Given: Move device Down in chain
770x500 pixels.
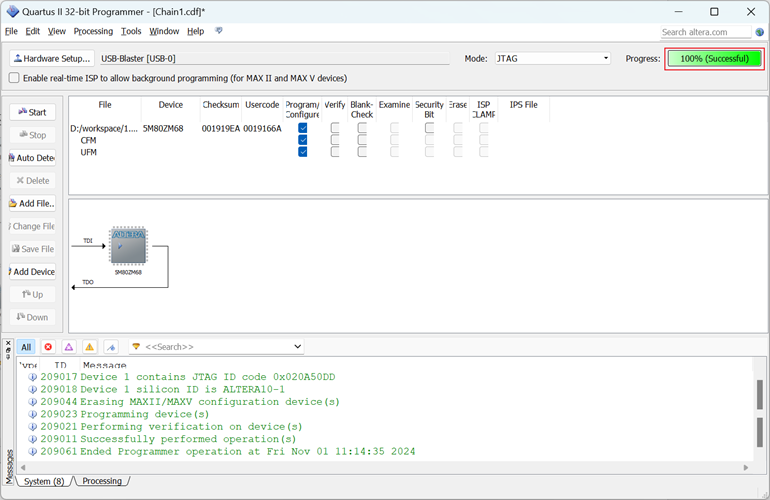Looking at the screenshot, I should click(32, 317).
